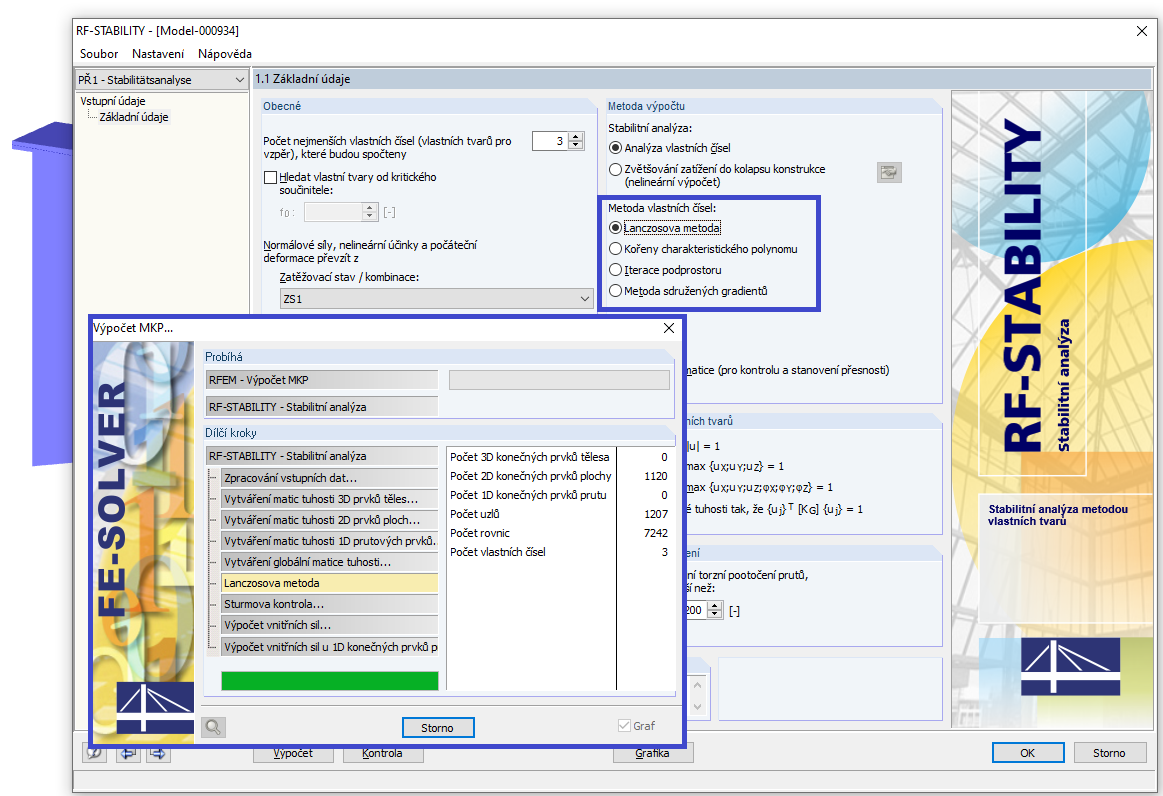
Task: Select Vstupní údaje in navigator tree
Action: click(x=113, y=101)
